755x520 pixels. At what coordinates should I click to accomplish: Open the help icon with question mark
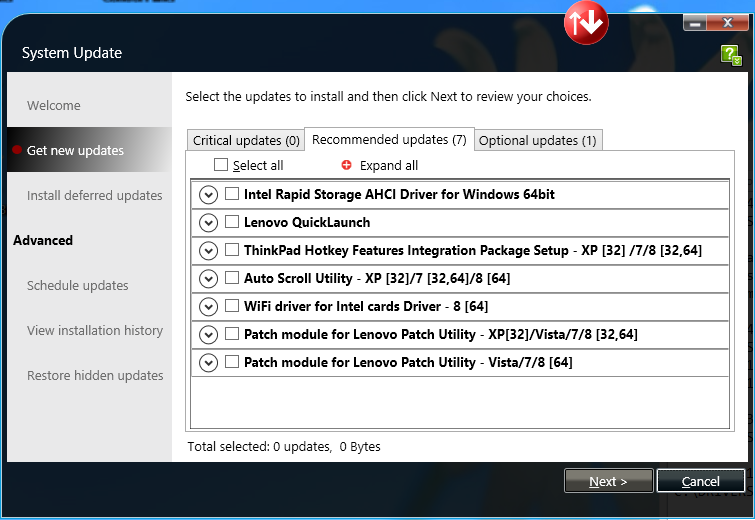point(731,55)
